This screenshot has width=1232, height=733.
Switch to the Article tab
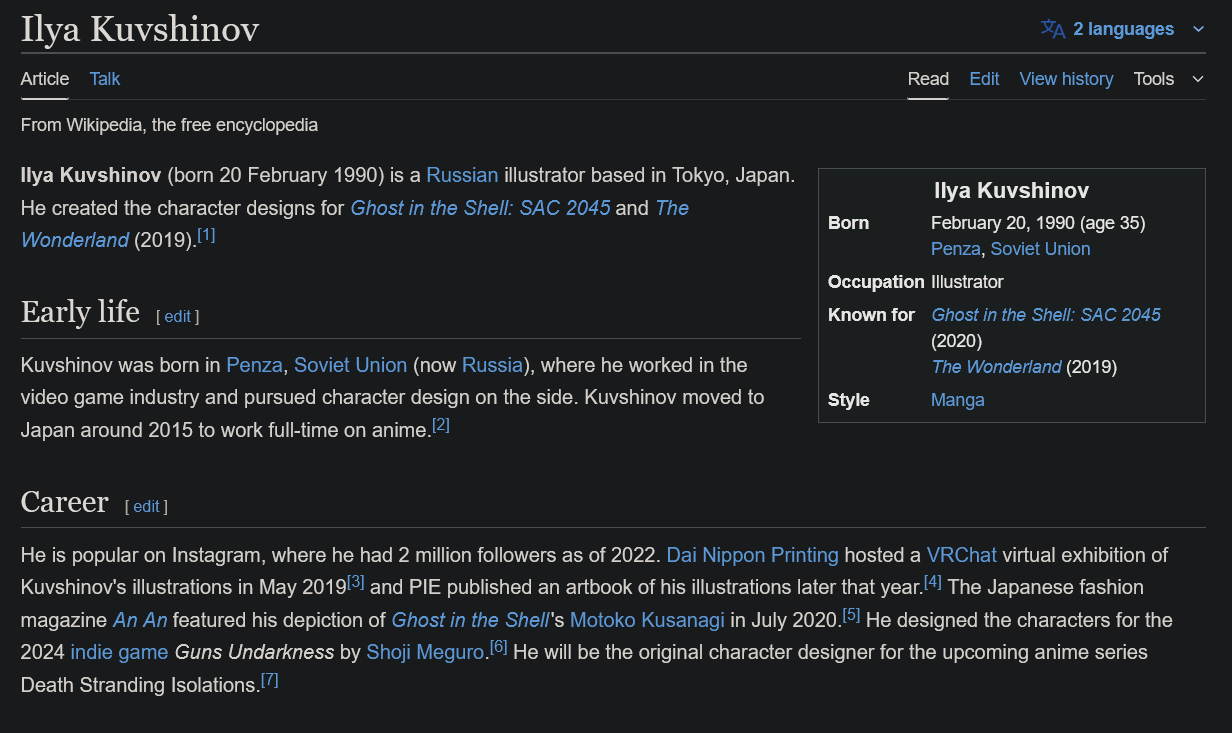[x=45, y=79]
